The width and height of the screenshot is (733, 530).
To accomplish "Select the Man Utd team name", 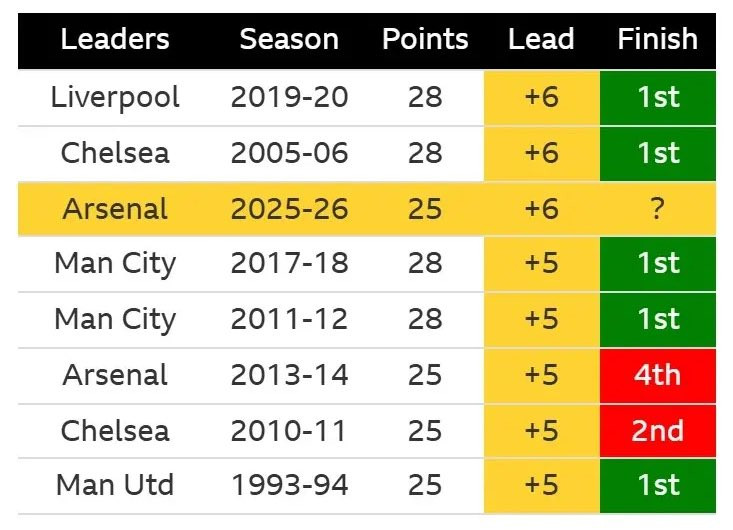I will pos(115,485).
